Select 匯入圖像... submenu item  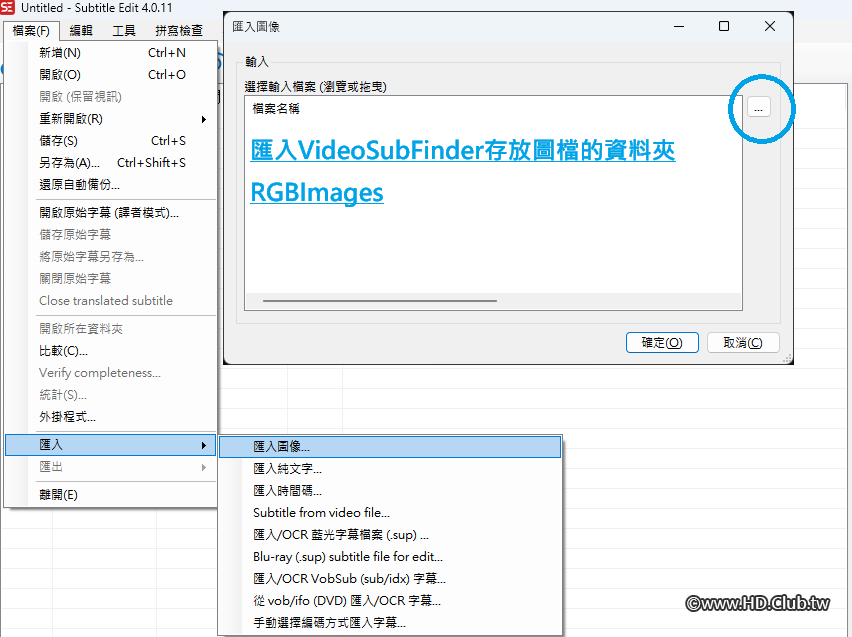coord(390,446)
